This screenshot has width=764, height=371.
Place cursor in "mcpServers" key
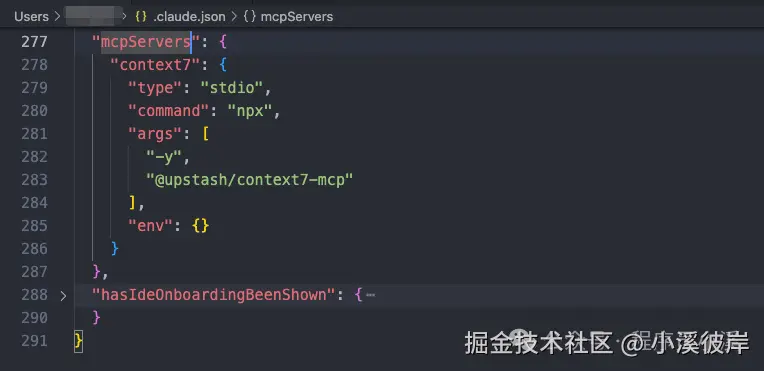tap(146, 42)
